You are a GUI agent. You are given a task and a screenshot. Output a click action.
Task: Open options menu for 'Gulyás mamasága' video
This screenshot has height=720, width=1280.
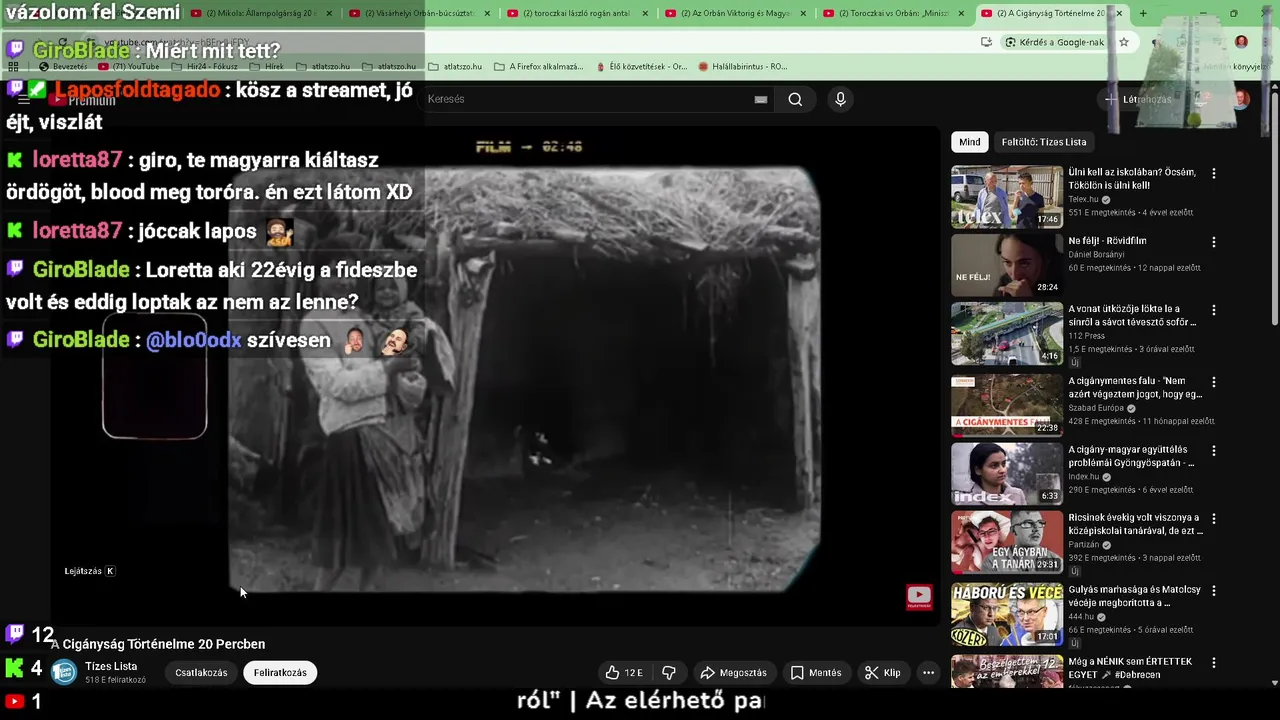point(1214,591)
